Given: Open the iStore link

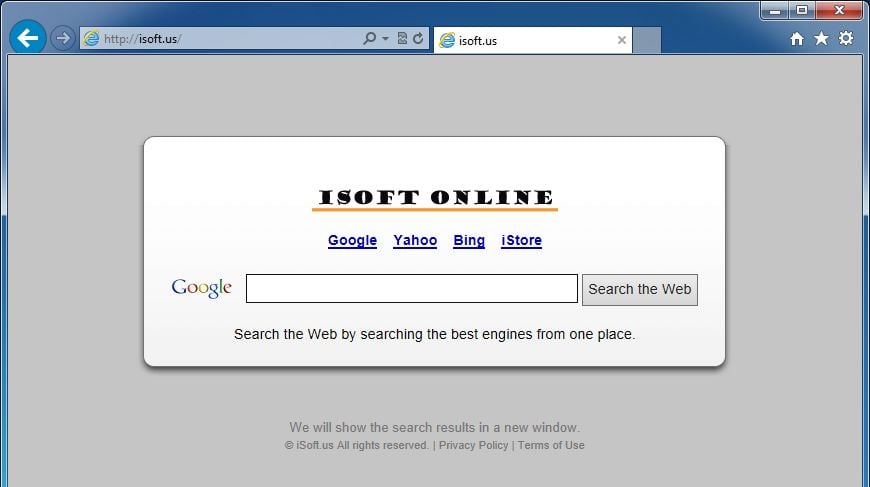Looking at the screenshot, I should click(x=521, y=240).
